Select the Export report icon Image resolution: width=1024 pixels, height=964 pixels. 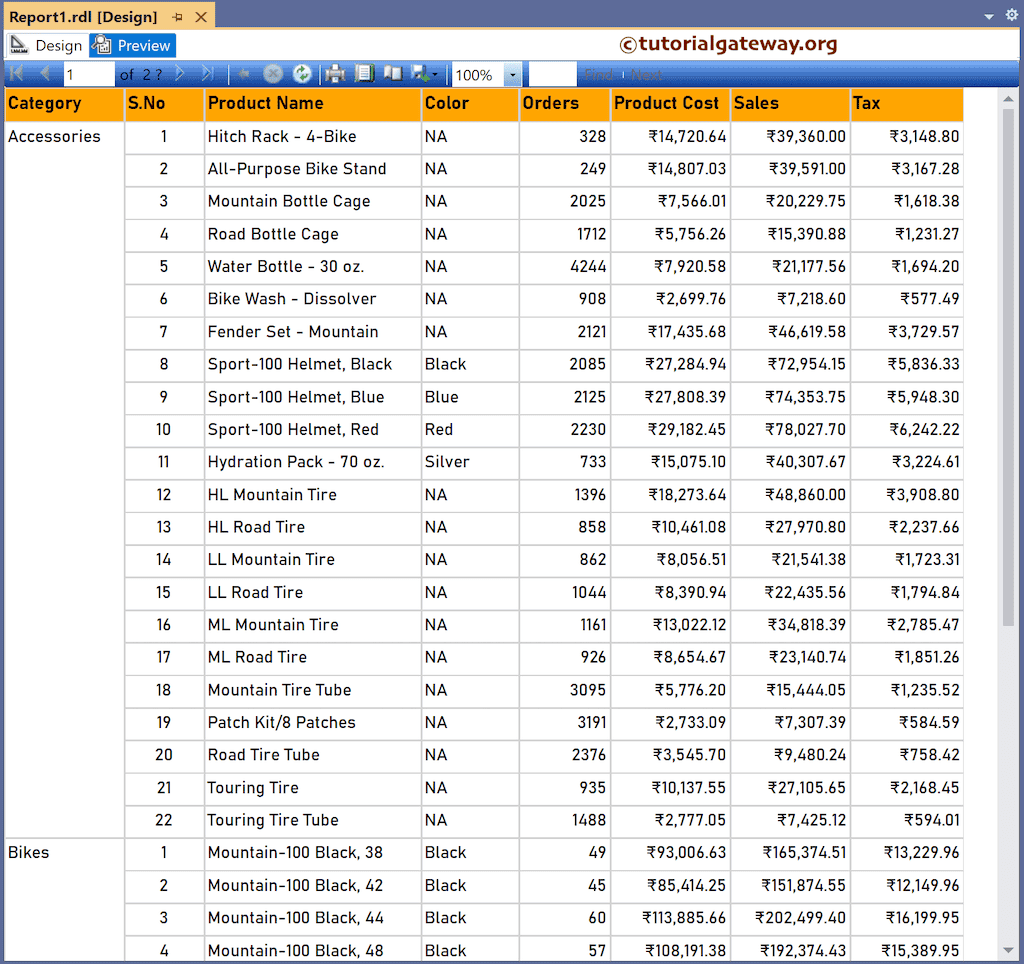tap(419, 73)
